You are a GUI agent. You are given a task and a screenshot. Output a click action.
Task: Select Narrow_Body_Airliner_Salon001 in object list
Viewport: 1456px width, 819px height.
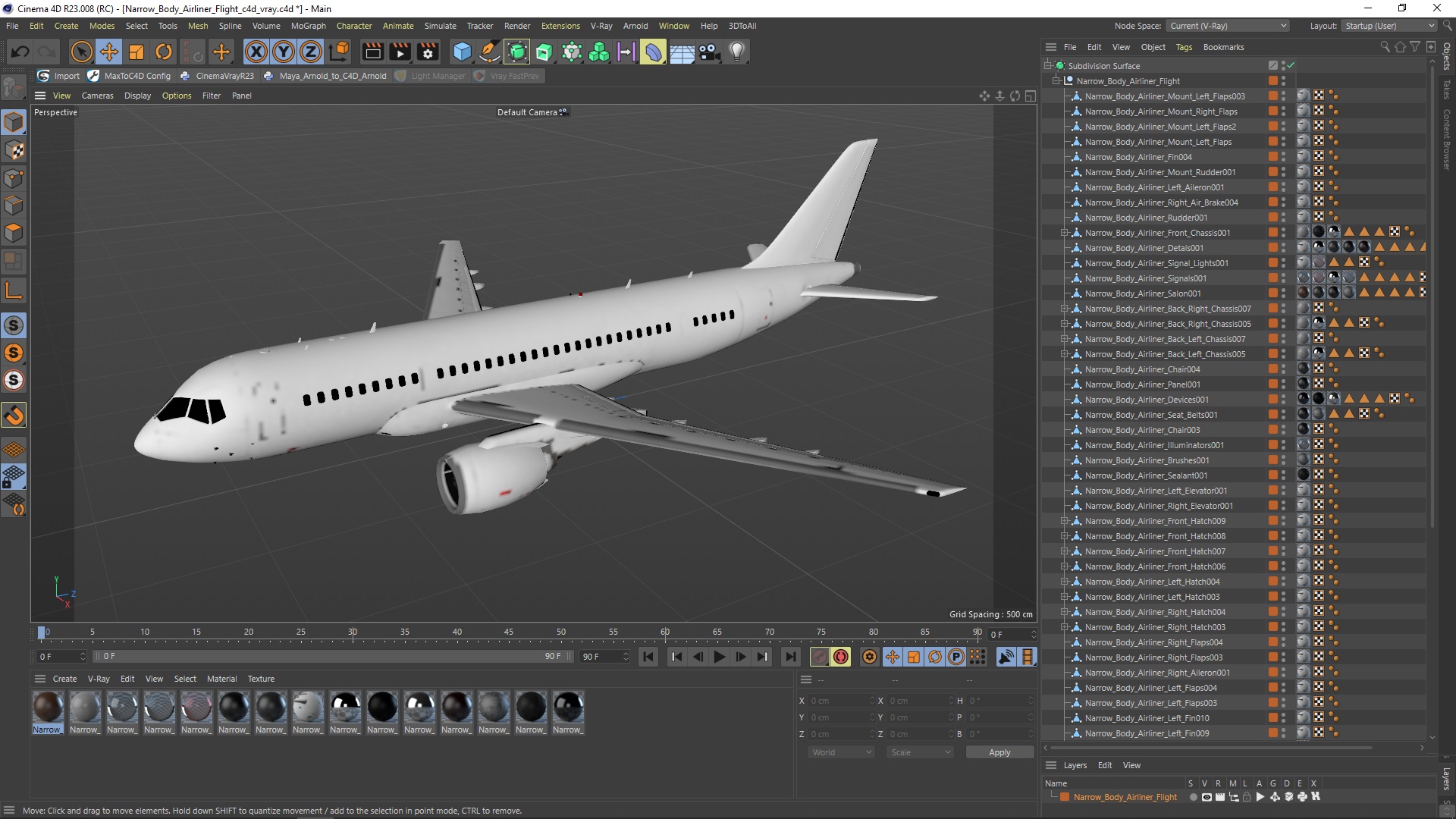click(x=1142, y=293)
